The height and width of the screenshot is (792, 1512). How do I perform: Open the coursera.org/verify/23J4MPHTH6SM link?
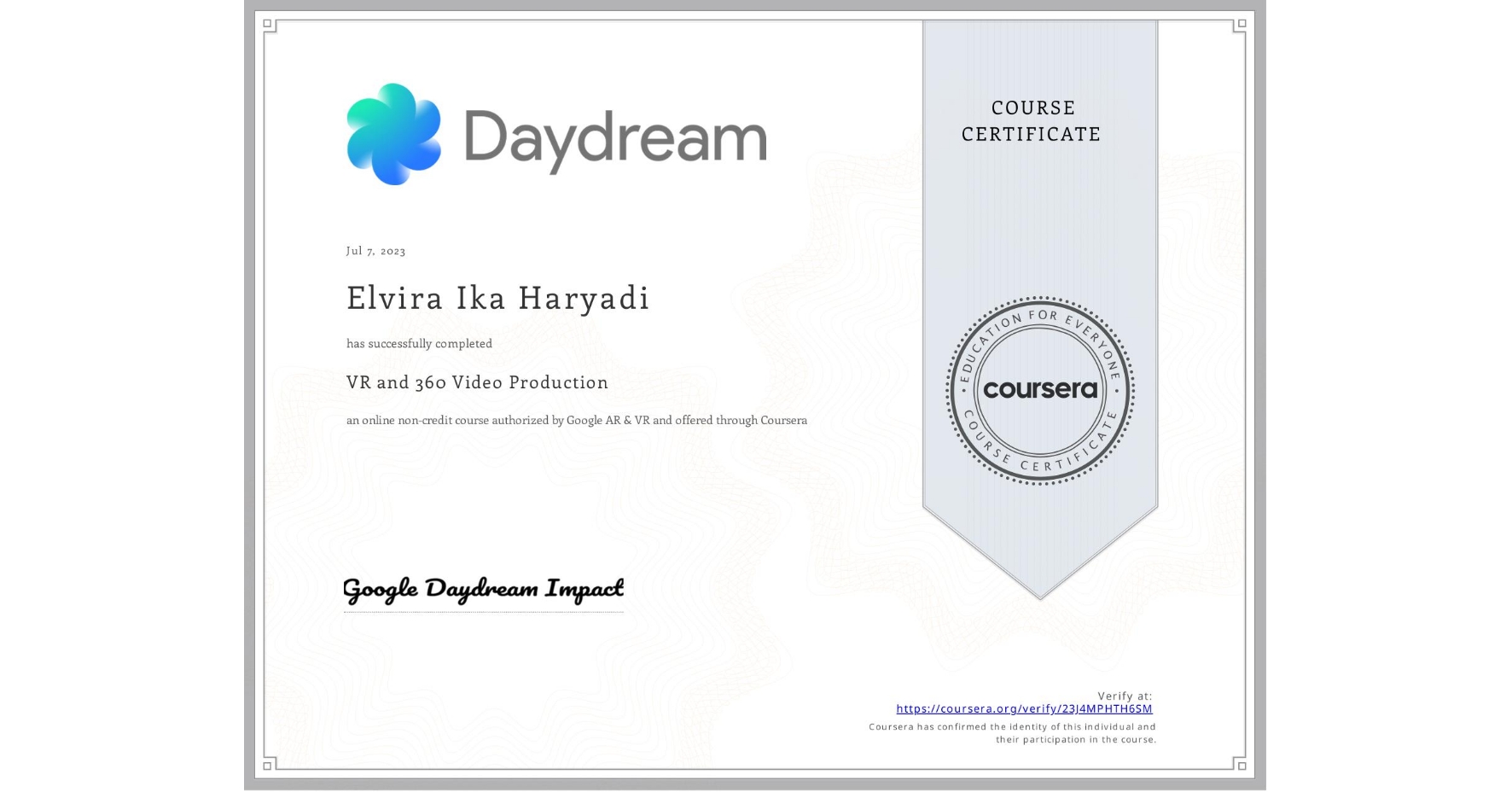click(x=1024, y=709)
